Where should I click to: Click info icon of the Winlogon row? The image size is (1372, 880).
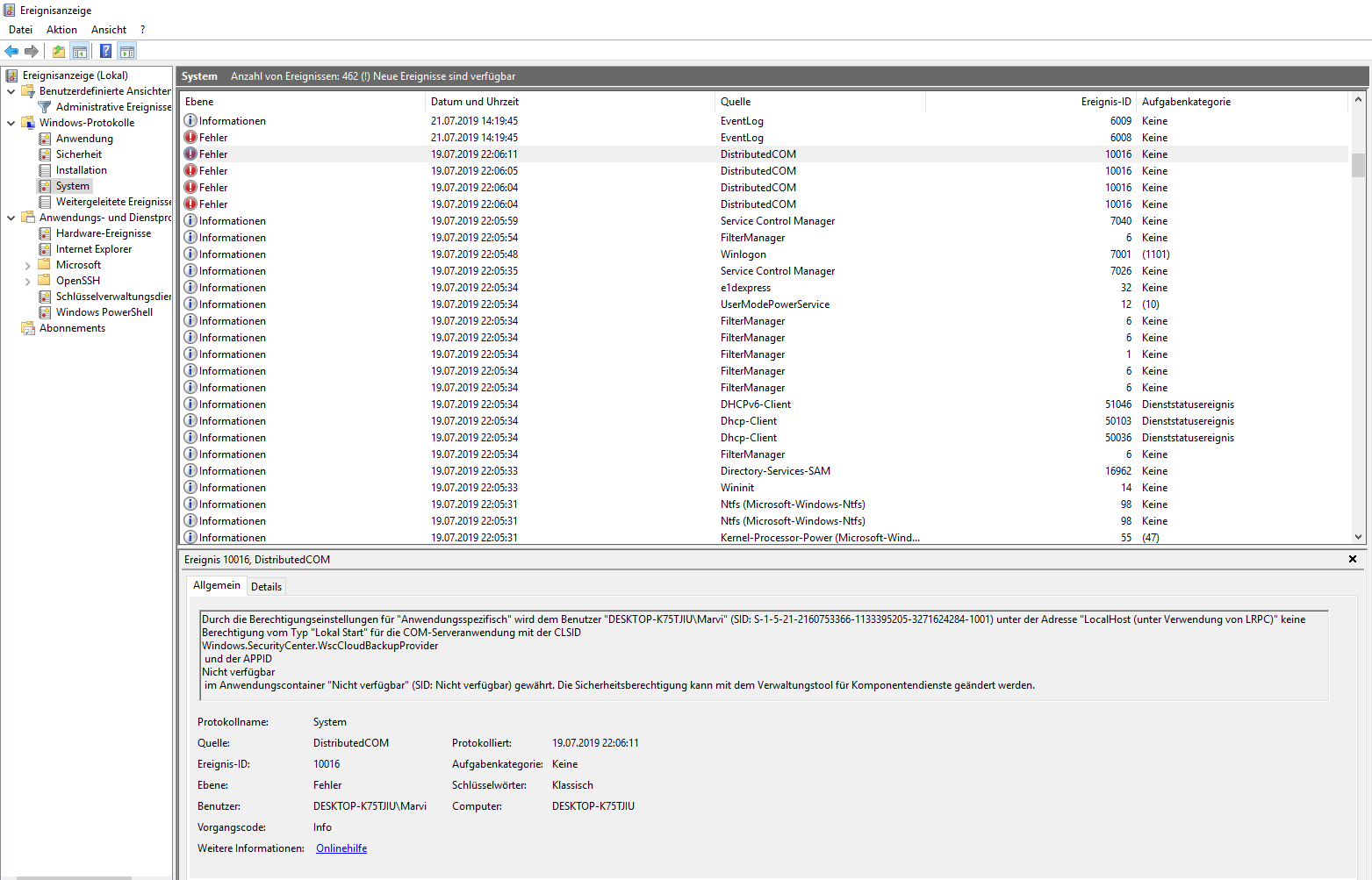point(190,254)
